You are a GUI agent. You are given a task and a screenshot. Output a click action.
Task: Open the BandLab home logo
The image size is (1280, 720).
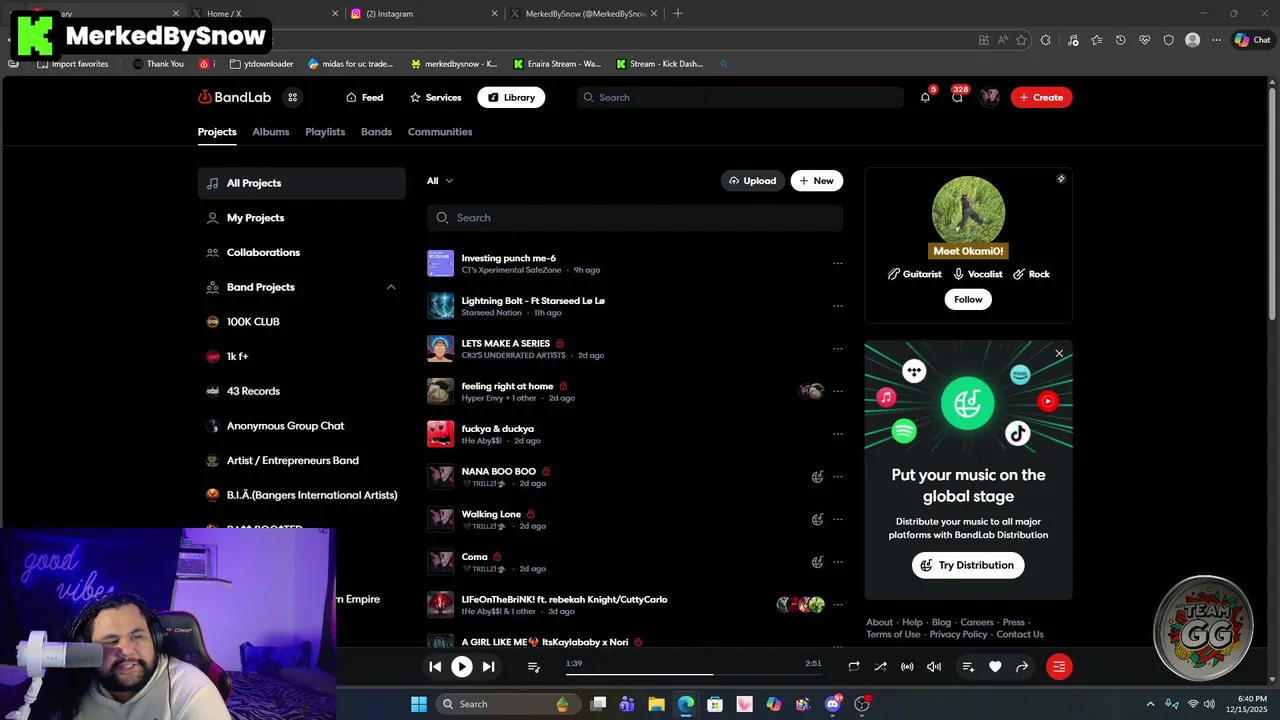pos(235,97)
